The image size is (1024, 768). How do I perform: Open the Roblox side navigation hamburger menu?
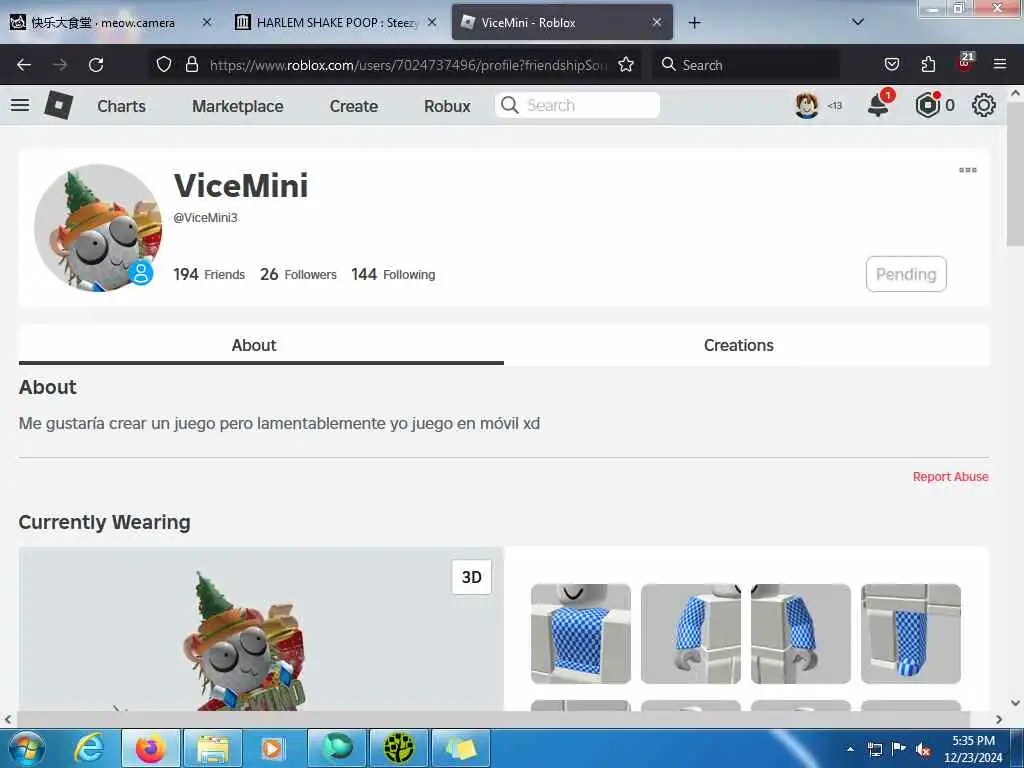(x=20, y=105)
